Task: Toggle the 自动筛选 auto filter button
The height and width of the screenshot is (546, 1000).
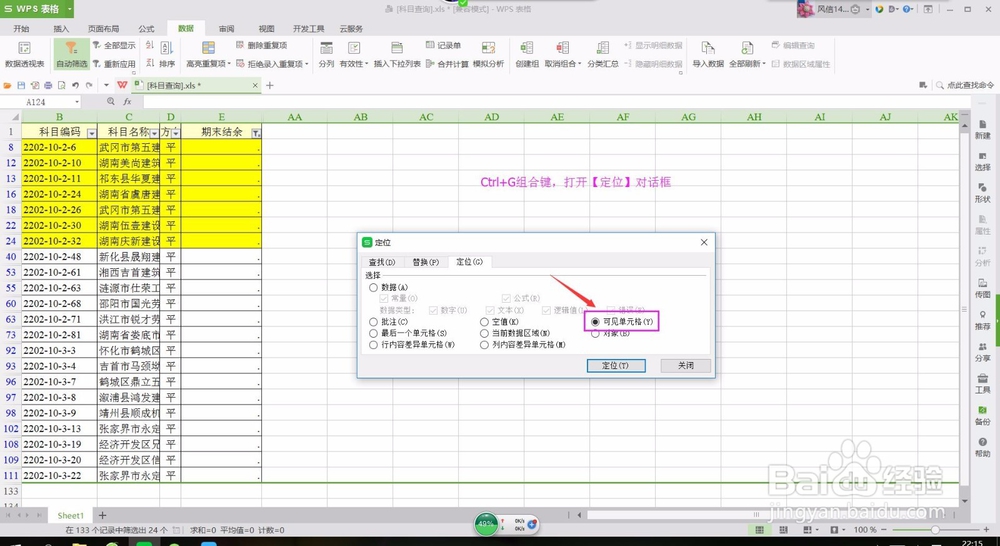Action: [71, 55]
